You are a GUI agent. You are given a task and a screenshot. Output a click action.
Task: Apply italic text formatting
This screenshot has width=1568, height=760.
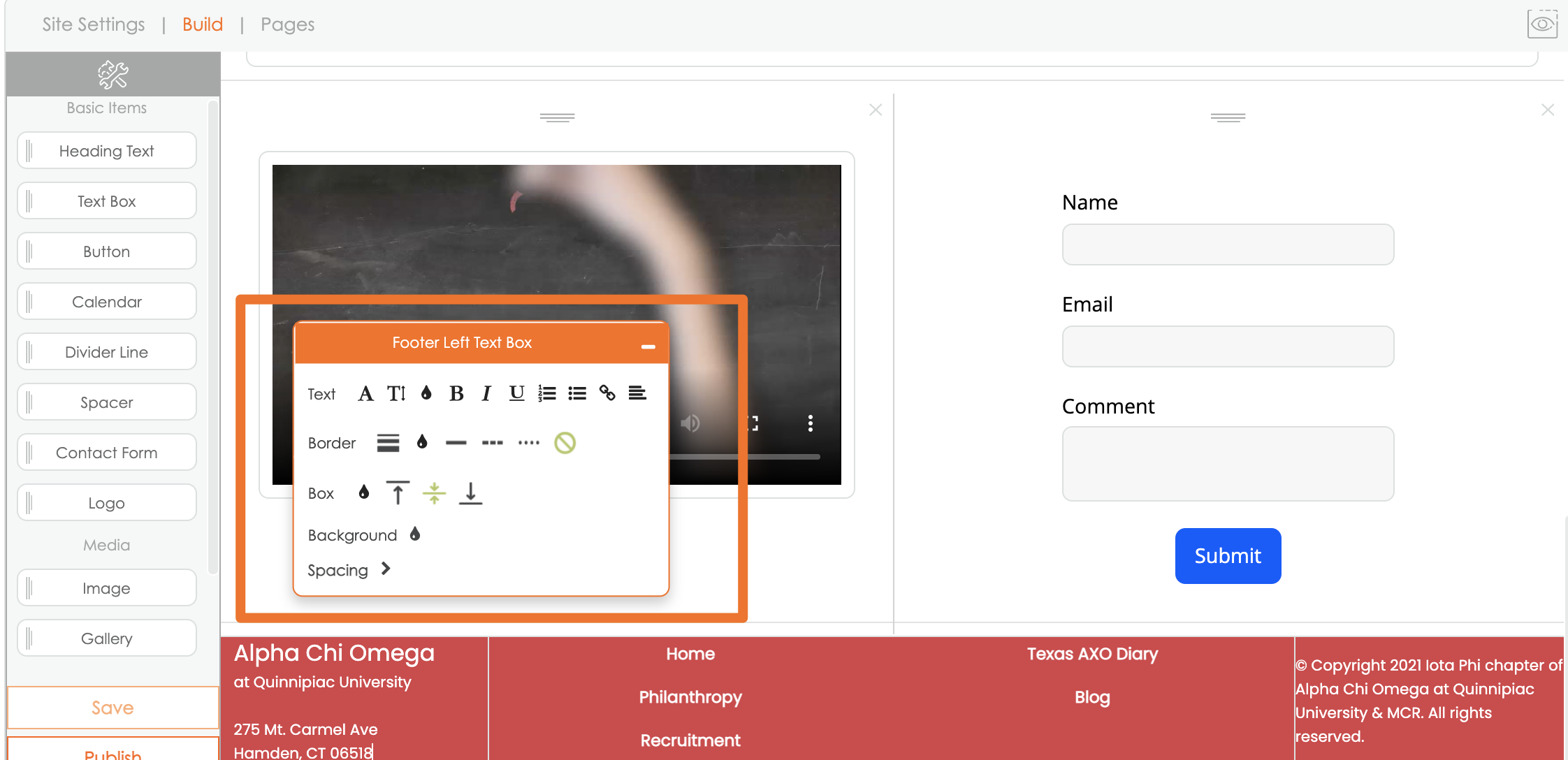[x=486, y=394]
